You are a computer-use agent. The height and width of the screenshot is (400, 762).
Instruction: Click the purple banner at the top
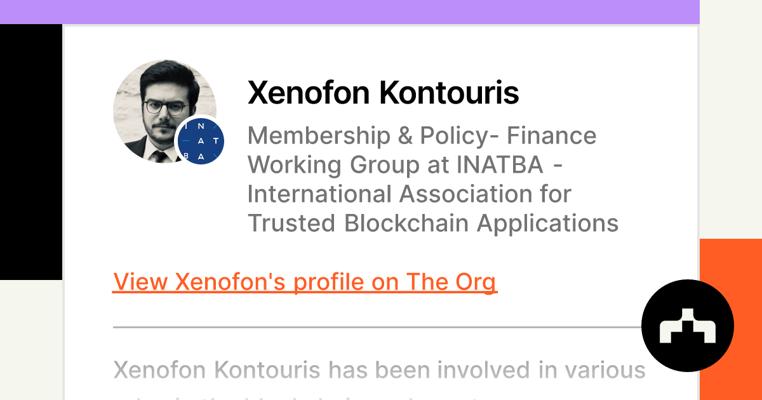click(349, 11)
